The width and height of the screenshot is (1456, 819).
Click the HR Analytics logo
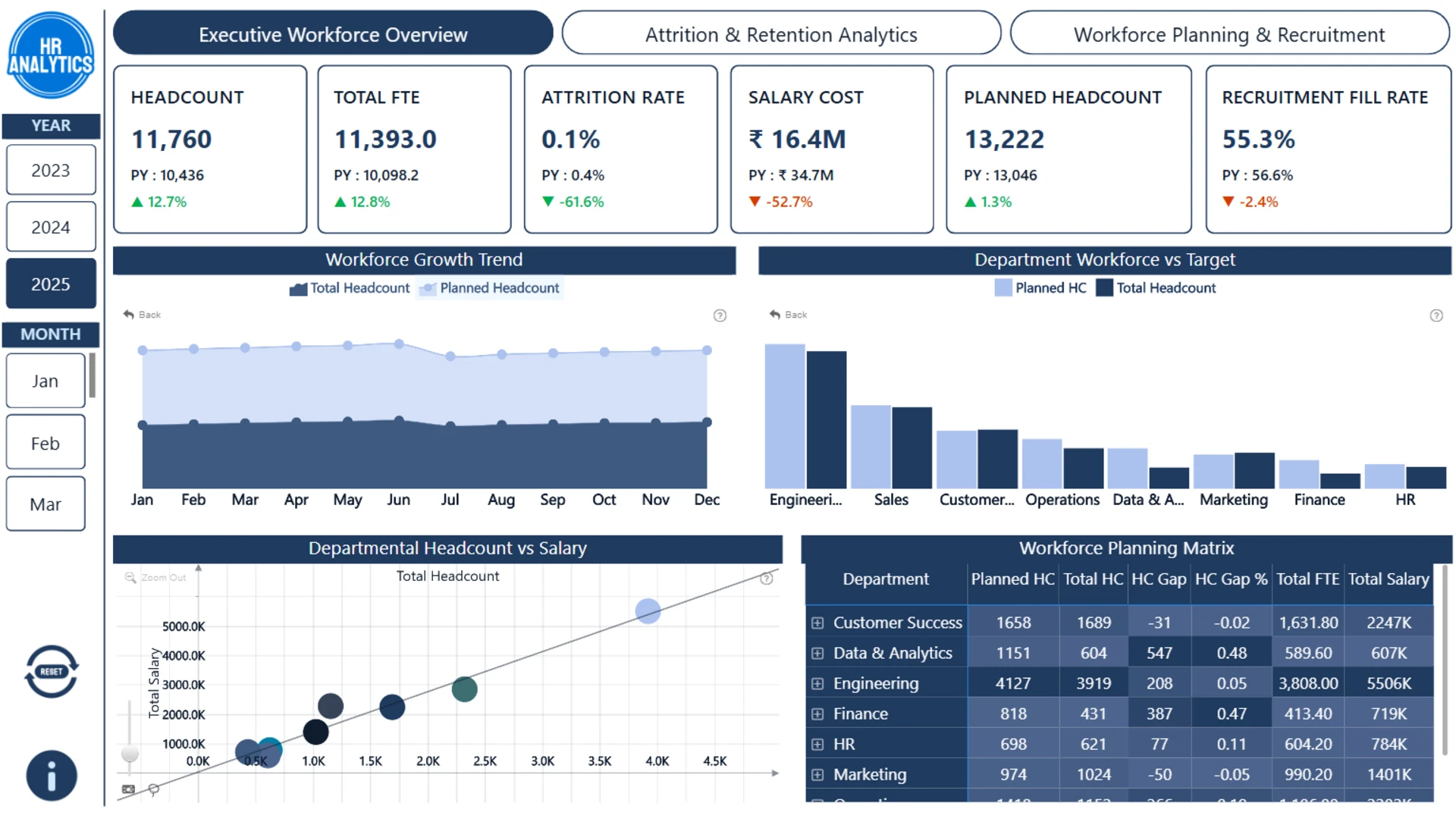tap(51, 55)
